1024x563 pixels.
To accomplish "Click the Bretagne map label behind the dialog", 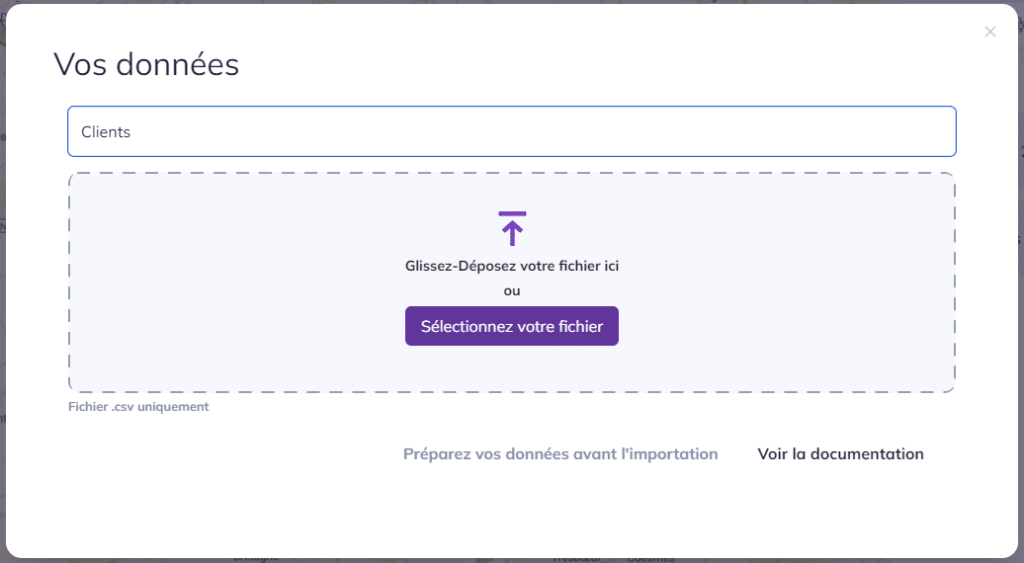I will pyautogui.click(x=256, y=558).
